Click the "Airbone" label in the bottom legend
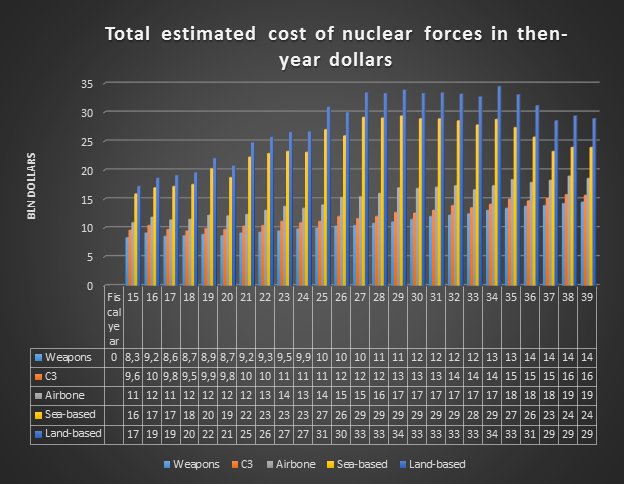 point(296,464)
